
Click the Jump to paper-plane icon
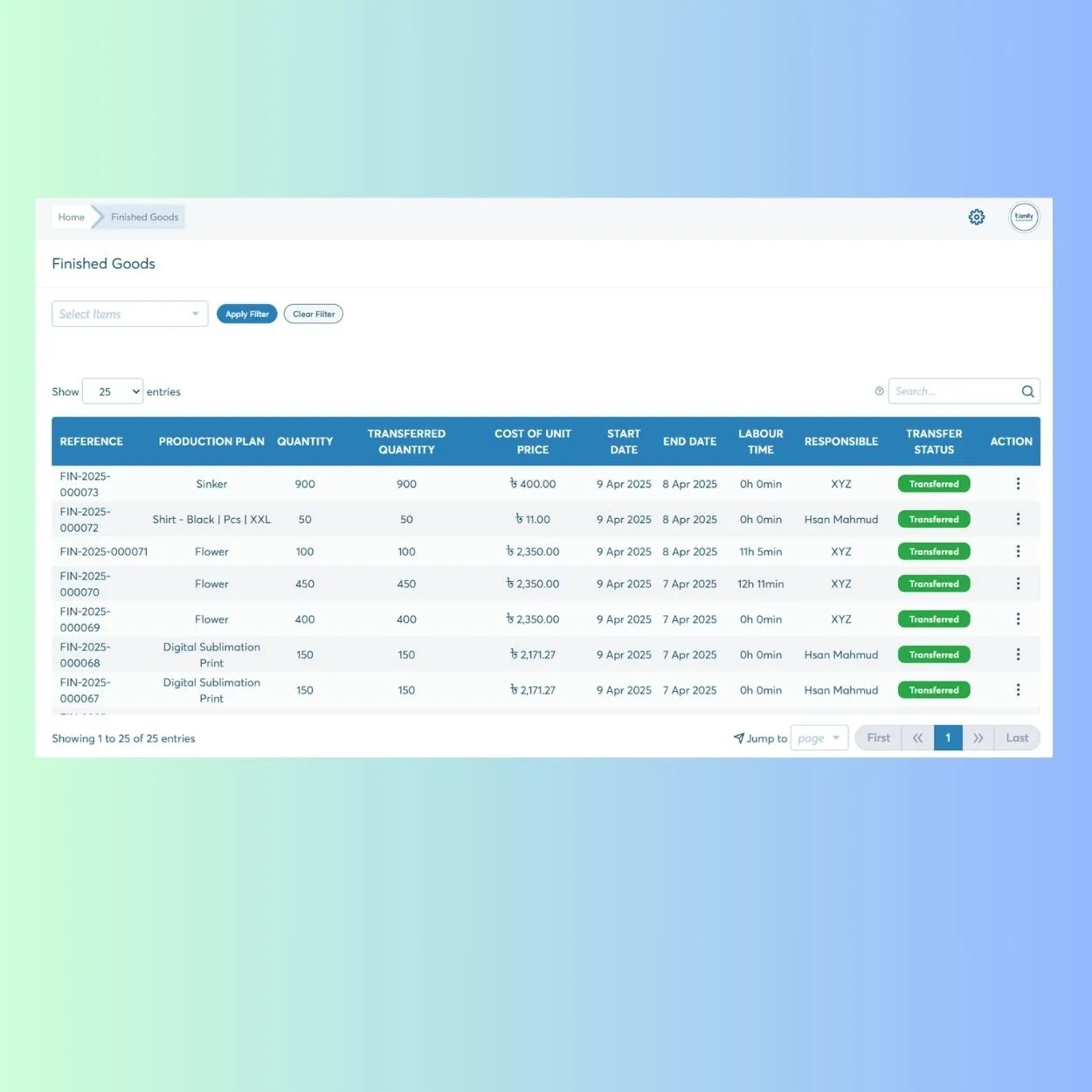pos(738,737)
